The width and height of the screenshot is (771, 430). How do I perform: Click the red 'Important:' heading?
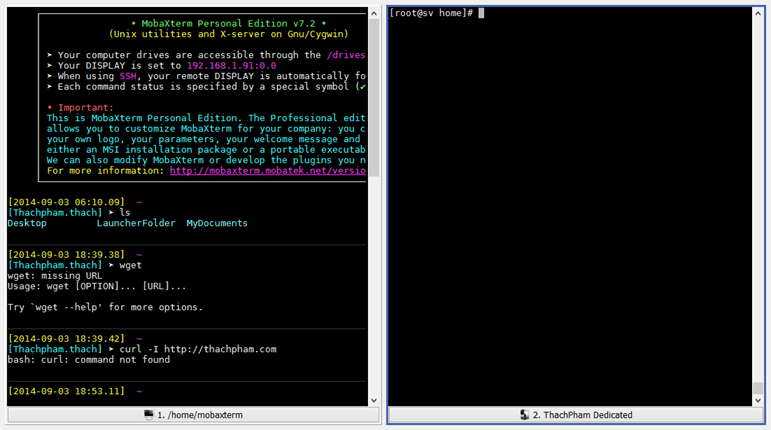[86, 108]
